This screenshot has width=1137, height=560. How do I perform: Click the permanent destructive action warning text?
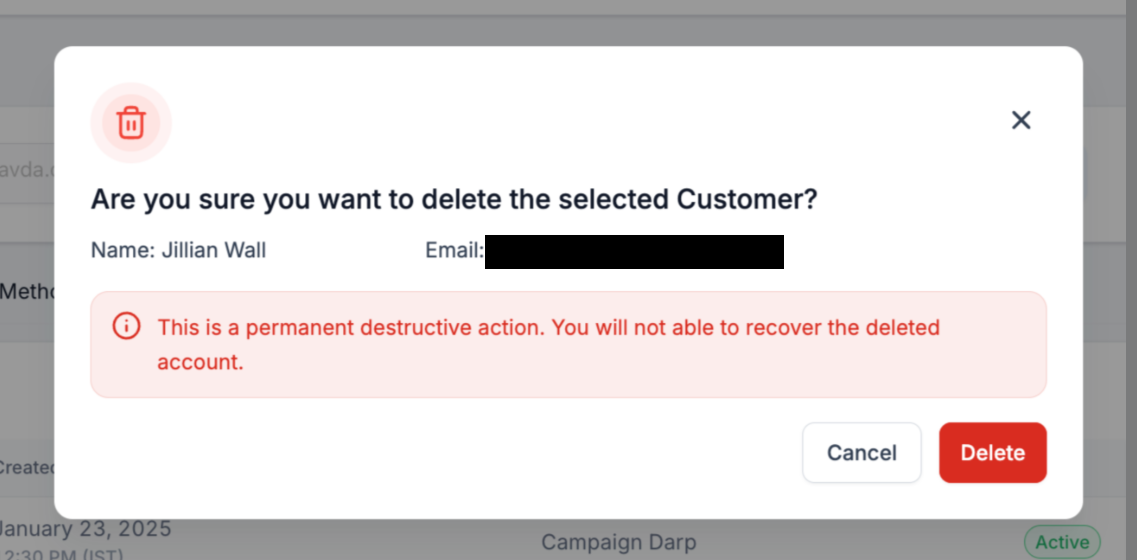pyautogui.click(x=548, y=345)
